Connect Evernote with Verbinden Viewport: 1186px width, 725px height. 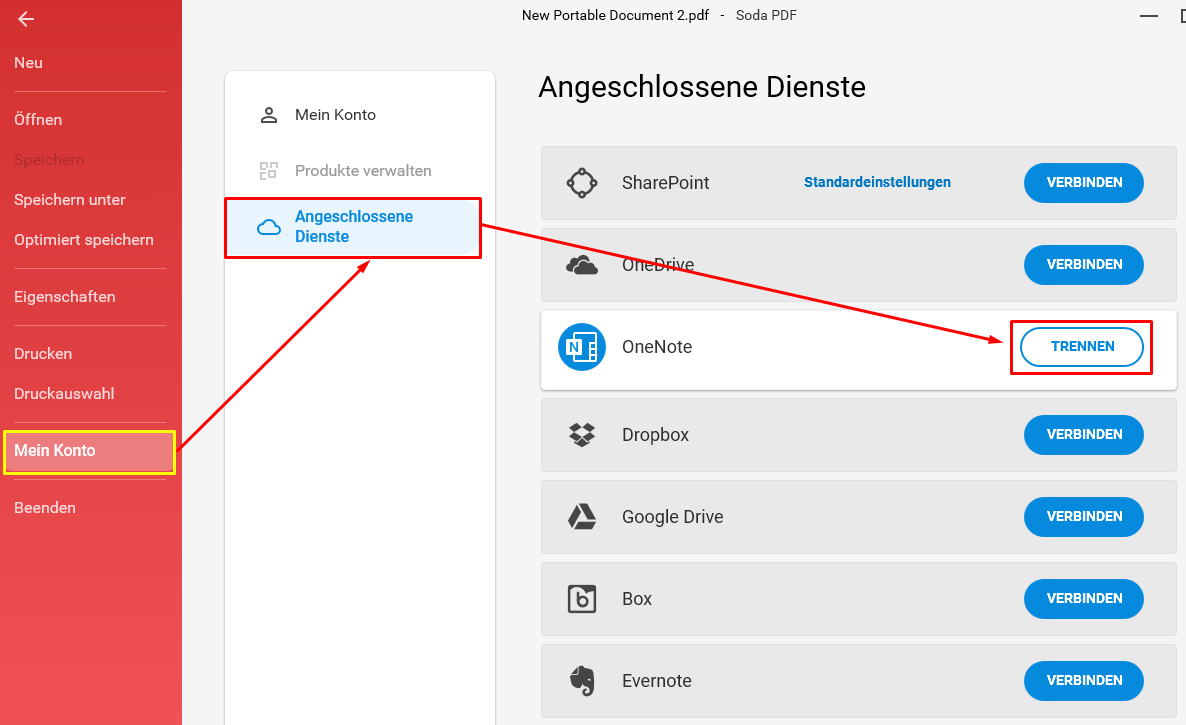[x=1084, y=680]
